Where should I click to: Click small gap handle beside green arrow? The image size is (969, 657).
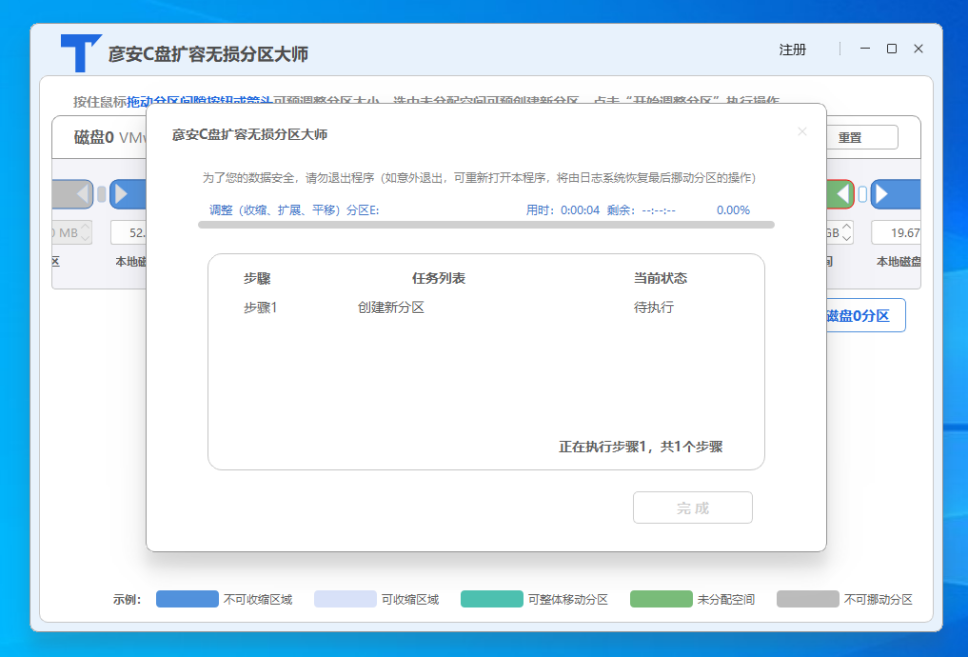click(x=862, y=195)
